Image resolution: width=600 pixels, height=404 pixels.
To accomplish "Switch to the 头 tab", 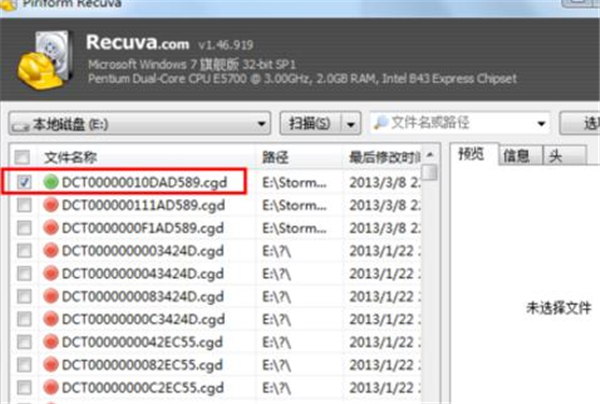I will 554,155.
